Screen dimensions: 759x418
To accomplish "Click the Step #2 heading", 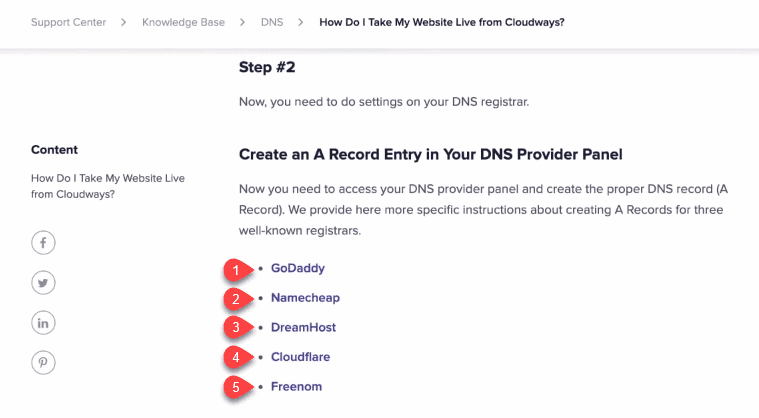I will pos(267,68).
